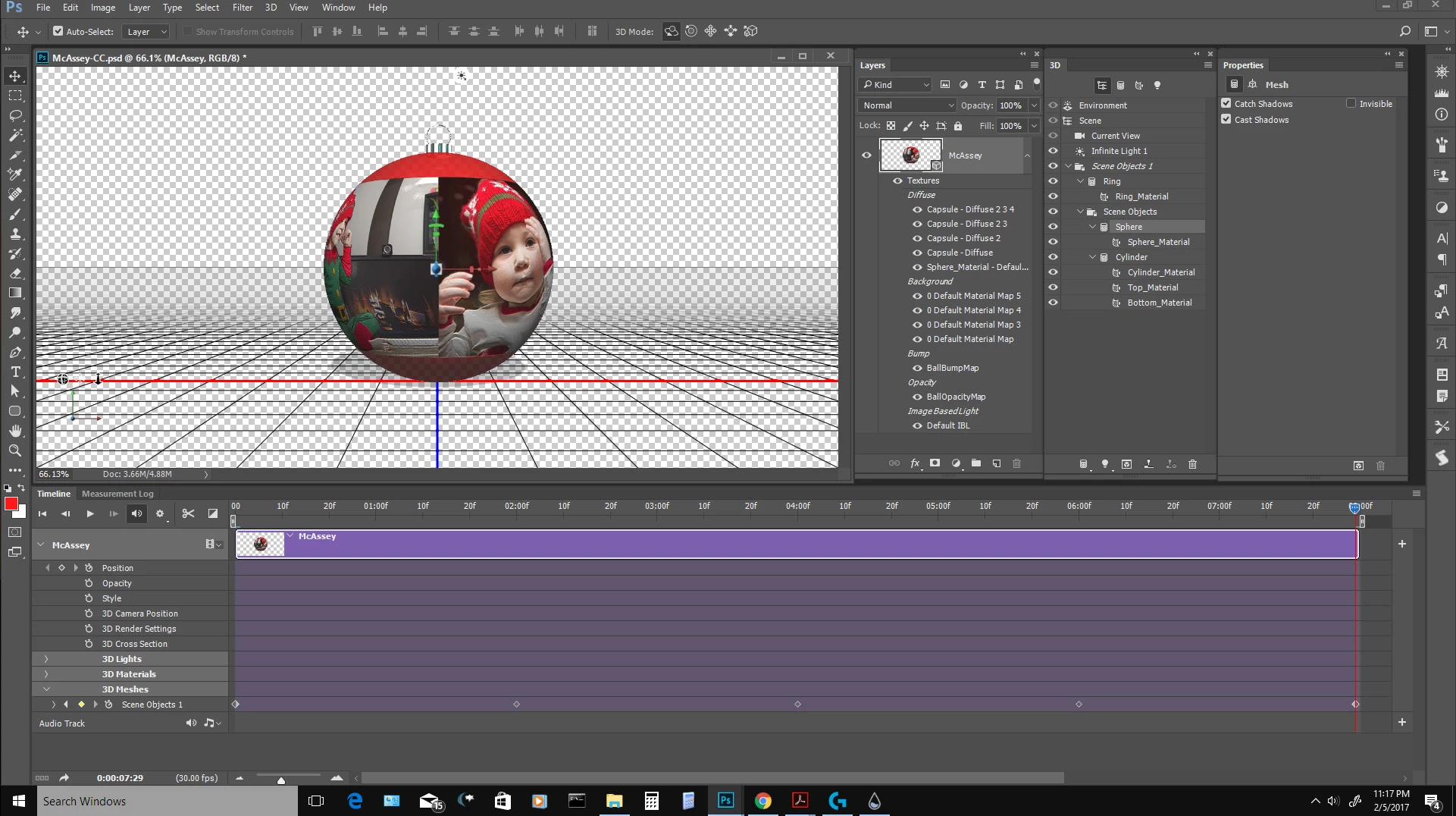
Task: Select the Hand tool
Action: pyautogui.click(x=15, y=431)
